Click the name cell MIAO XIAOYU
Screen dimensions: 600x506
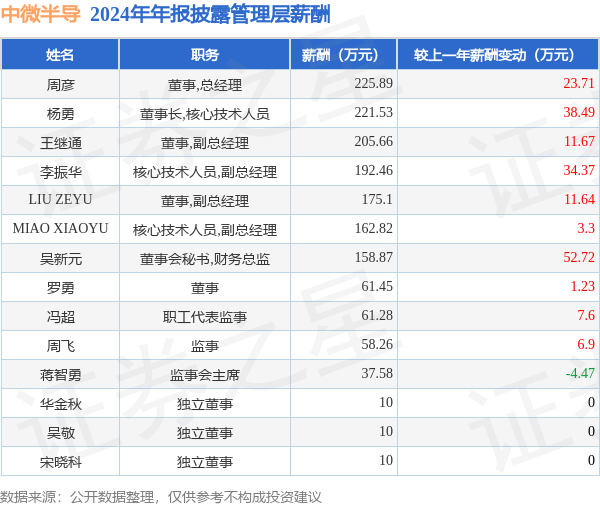click(x=60, y=229)
